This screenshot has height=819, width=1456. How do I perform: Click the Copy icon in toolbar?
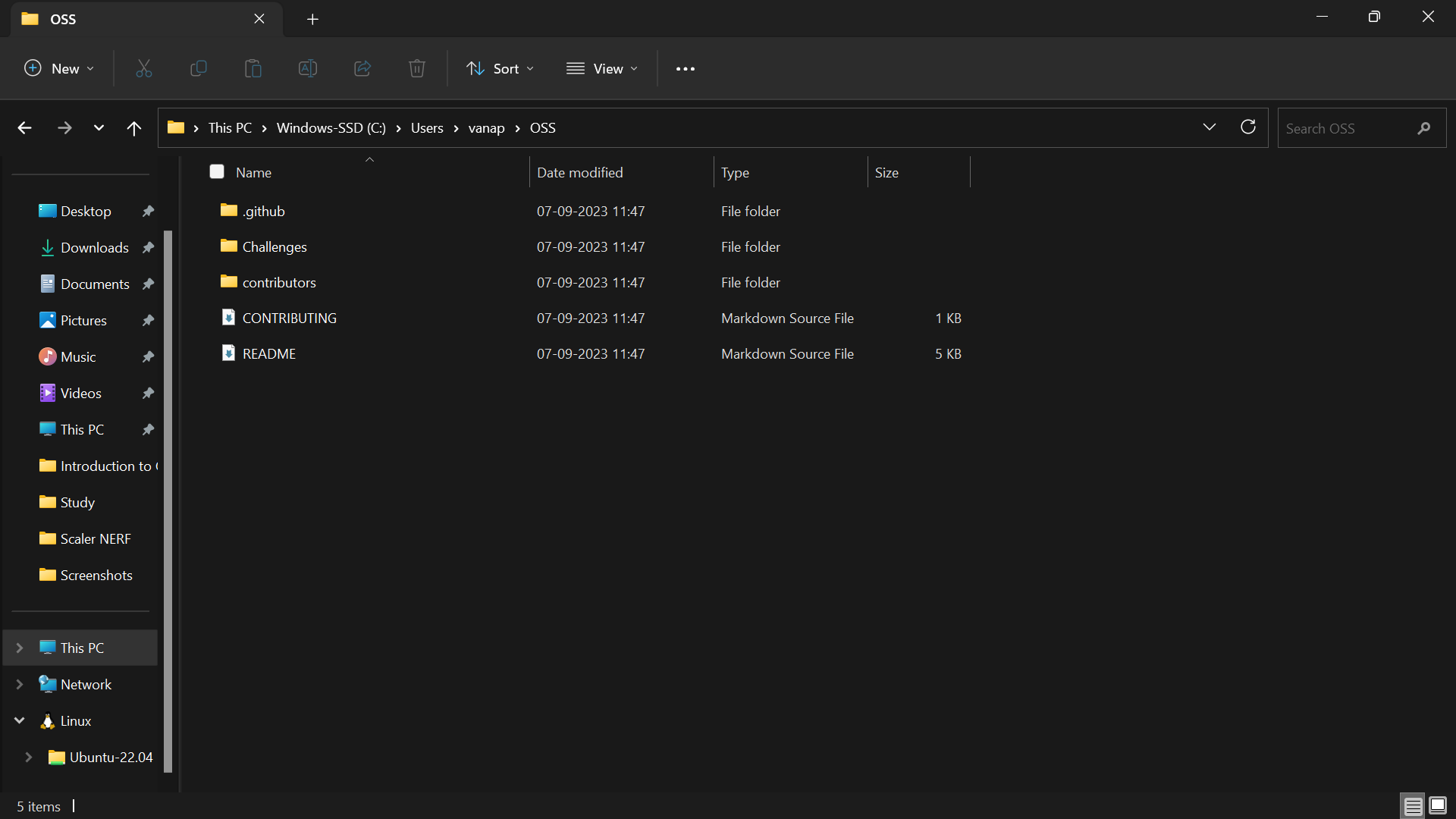(199, 69)
